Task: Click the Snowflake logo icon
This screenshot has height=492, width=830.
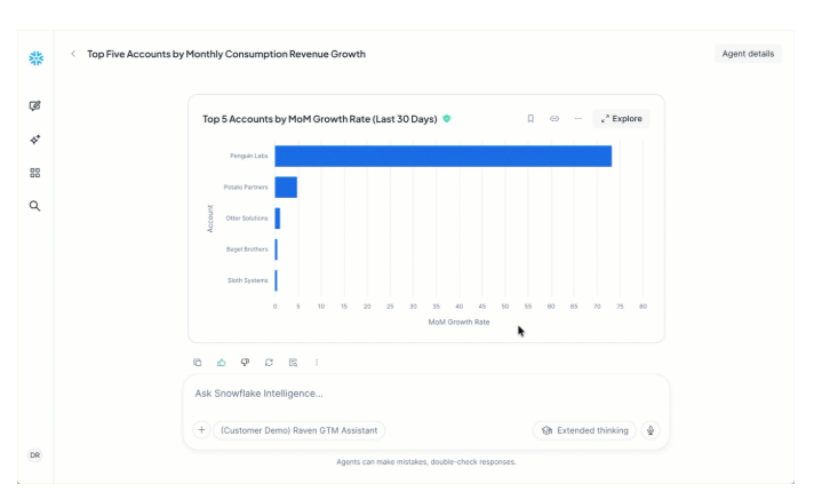Action: click(36, 58)
